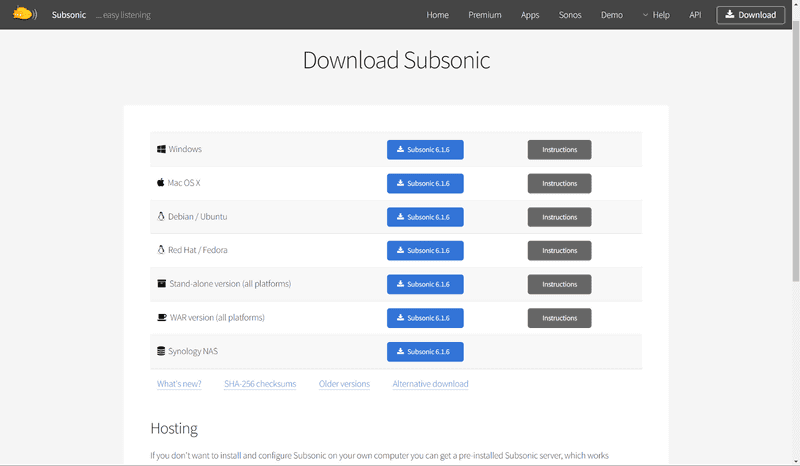Click the Download button in the top navigation
This screenshot has width=800, height=466.
(x=751, y=15)
